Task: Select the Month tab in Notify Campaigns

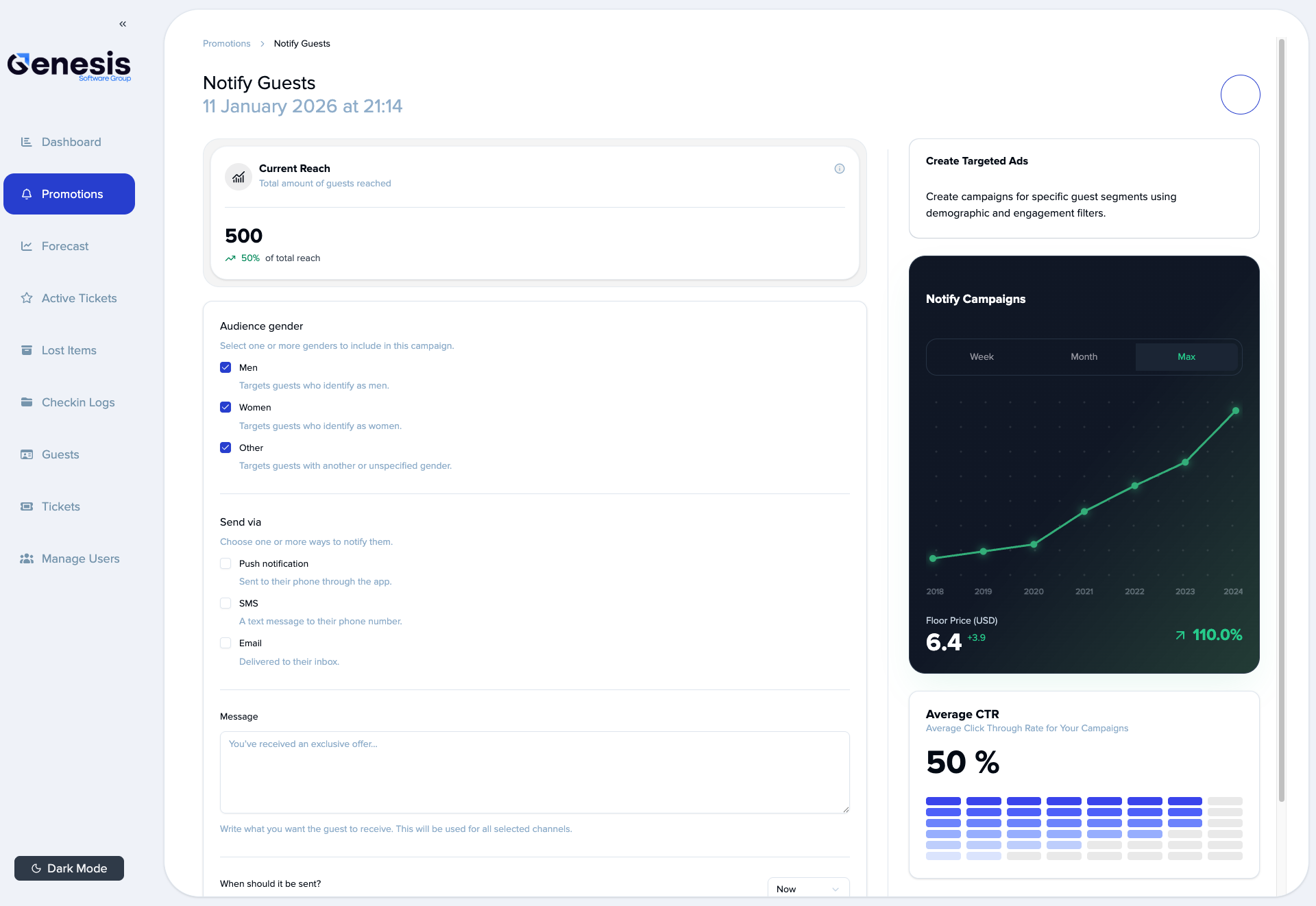Action: pos(1084,356)
